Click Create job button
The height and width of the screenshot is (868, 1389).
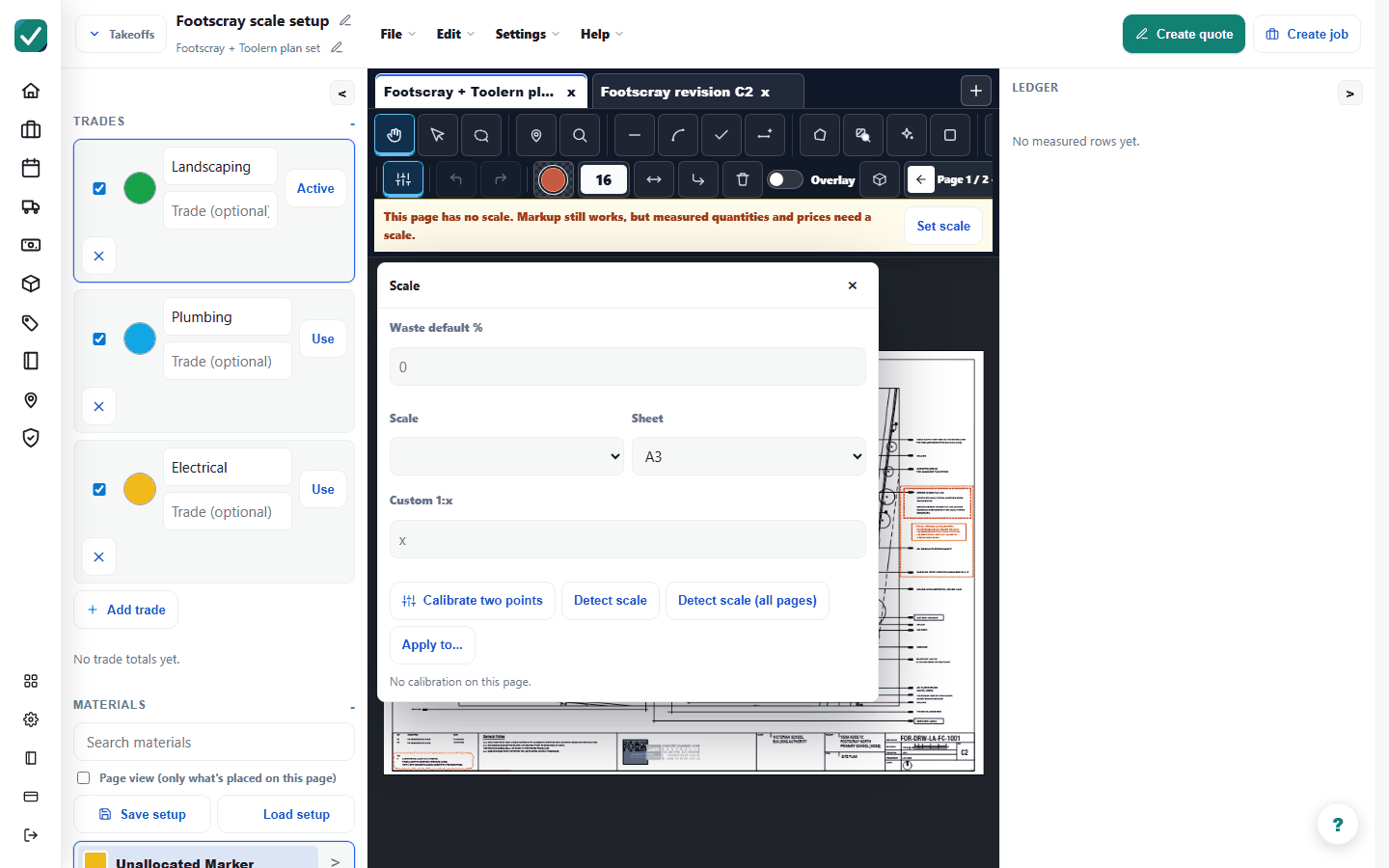pos(1307,34)
